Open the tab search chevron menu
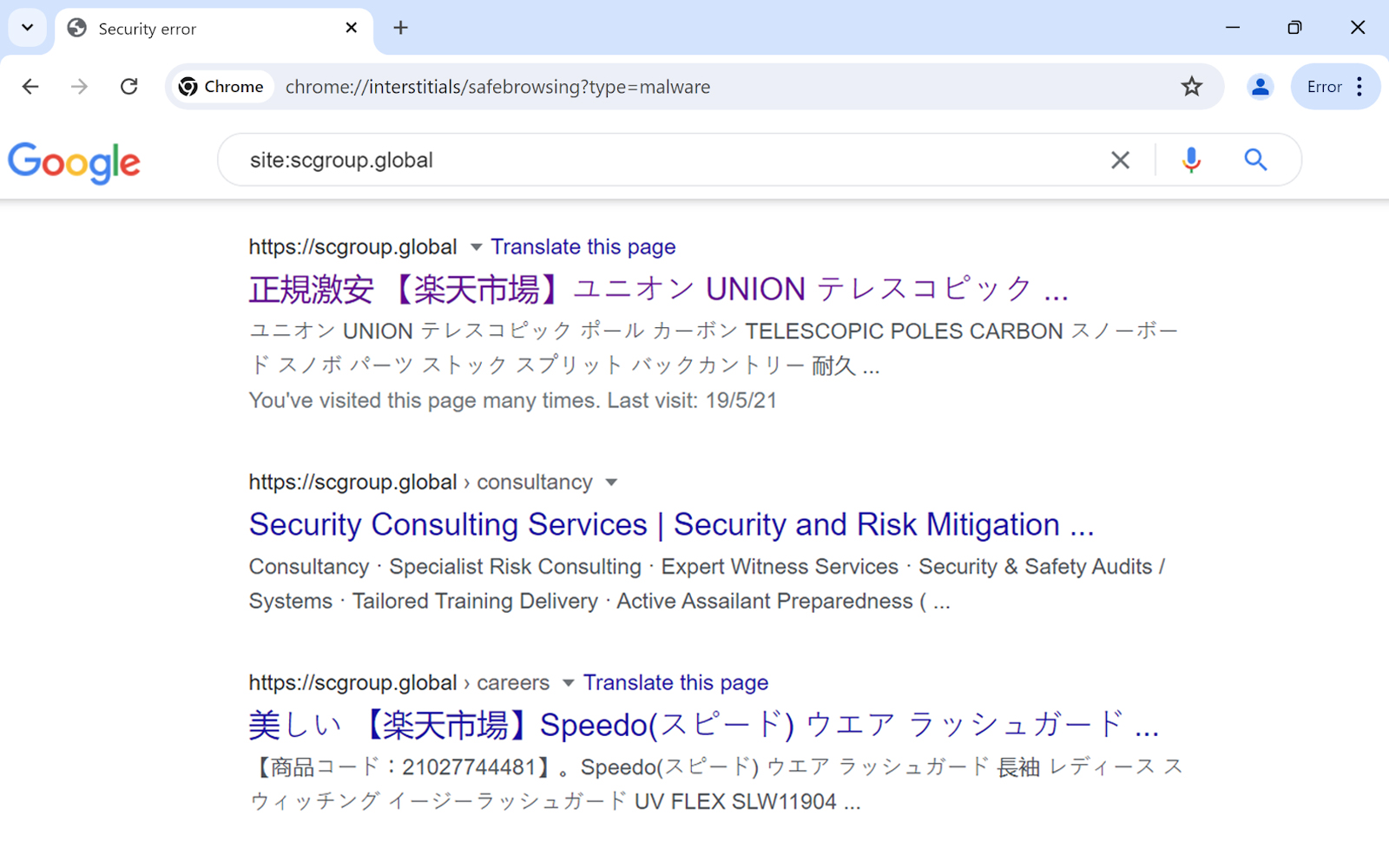 (26, 27)
